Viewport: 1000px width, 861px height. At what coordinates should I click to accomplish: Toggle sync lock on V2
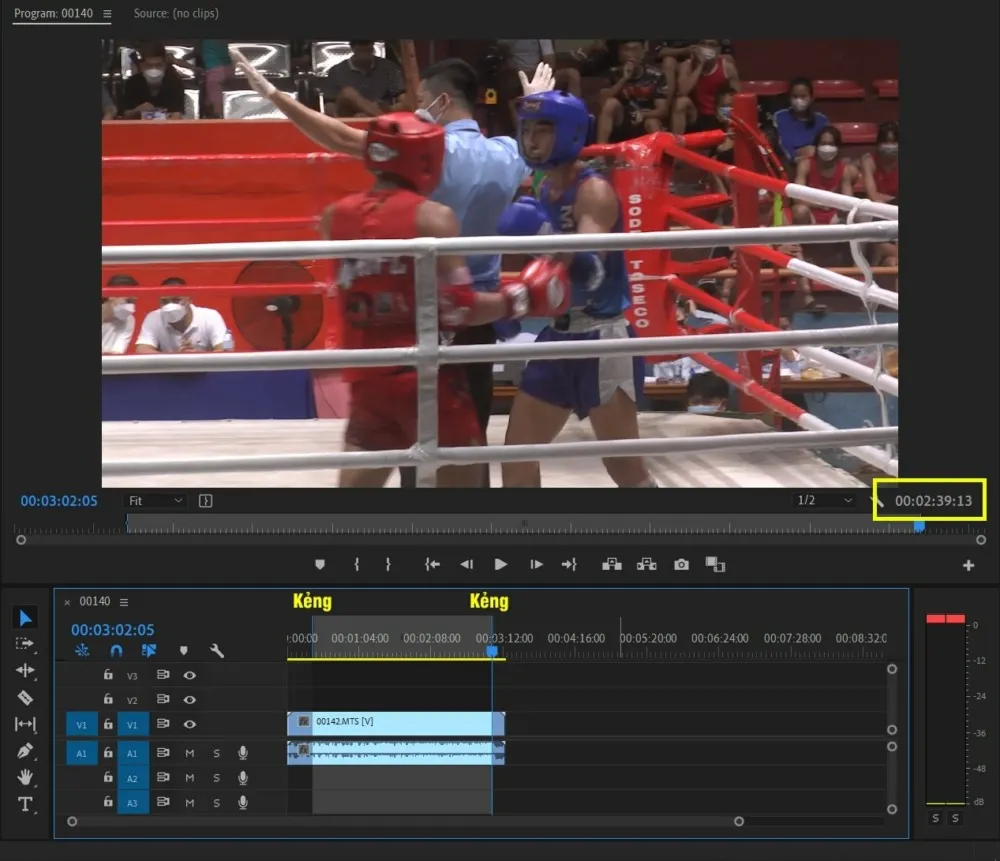tap(163, 699)
